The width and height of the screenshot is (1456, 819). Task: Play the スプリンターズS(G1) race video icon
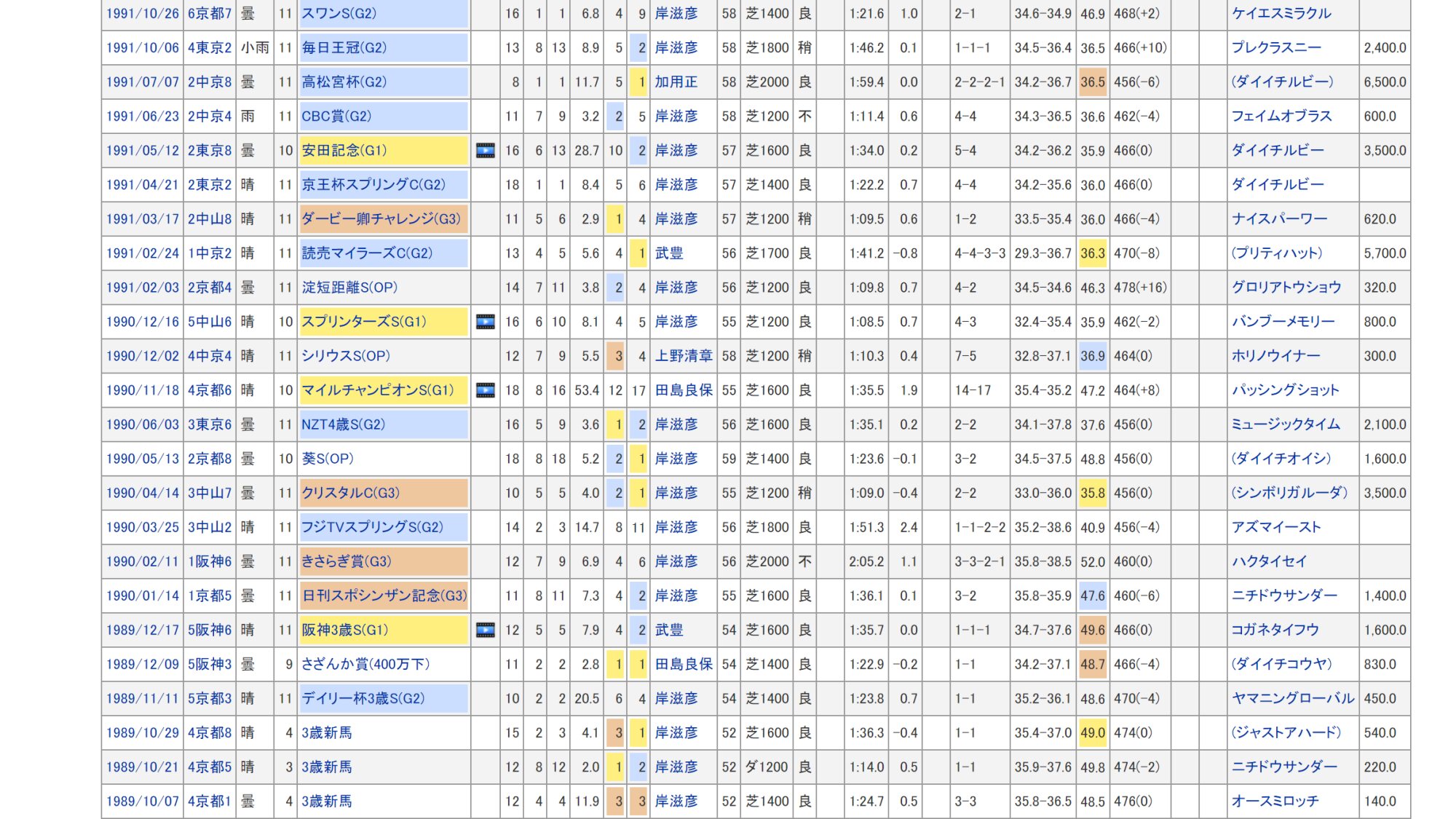tap(485, 322)
